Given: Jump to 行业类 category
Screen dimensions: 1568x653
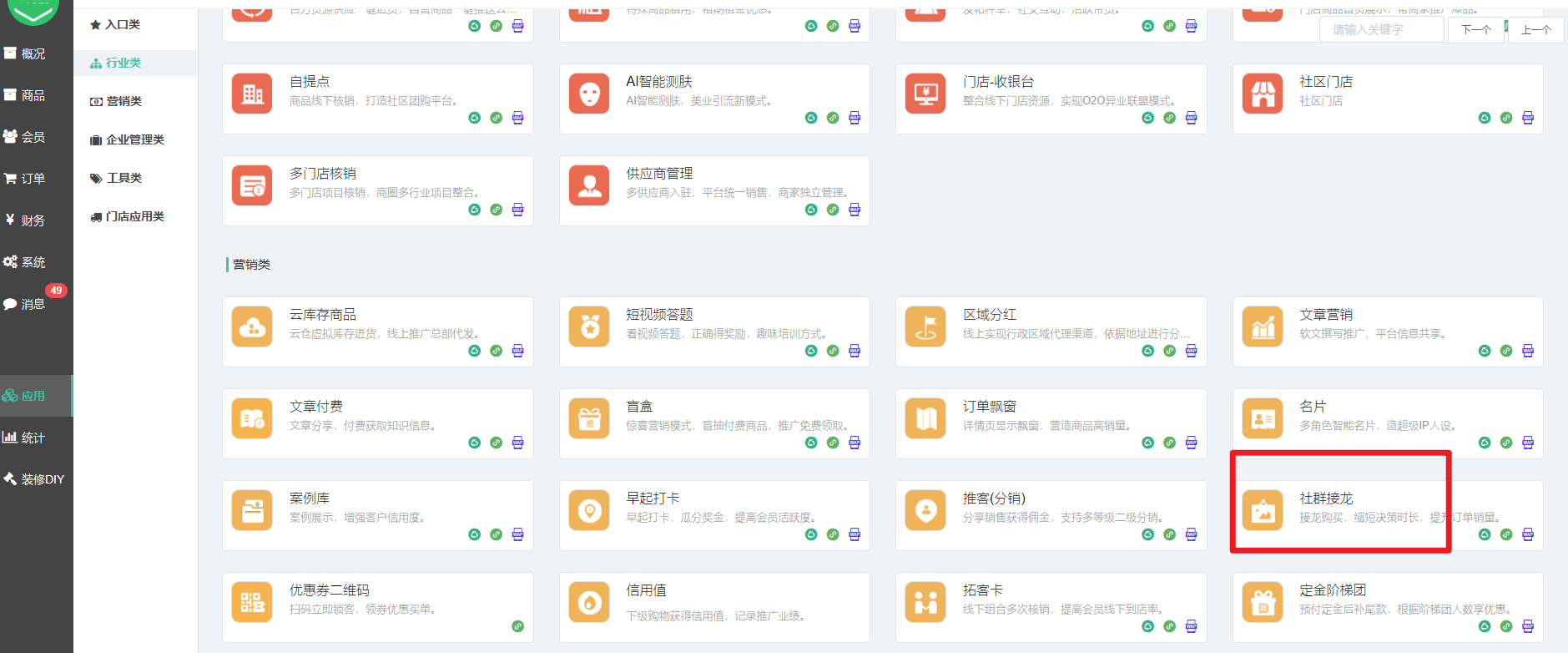Looking at the screenshot, I should [x=135, y=63].
